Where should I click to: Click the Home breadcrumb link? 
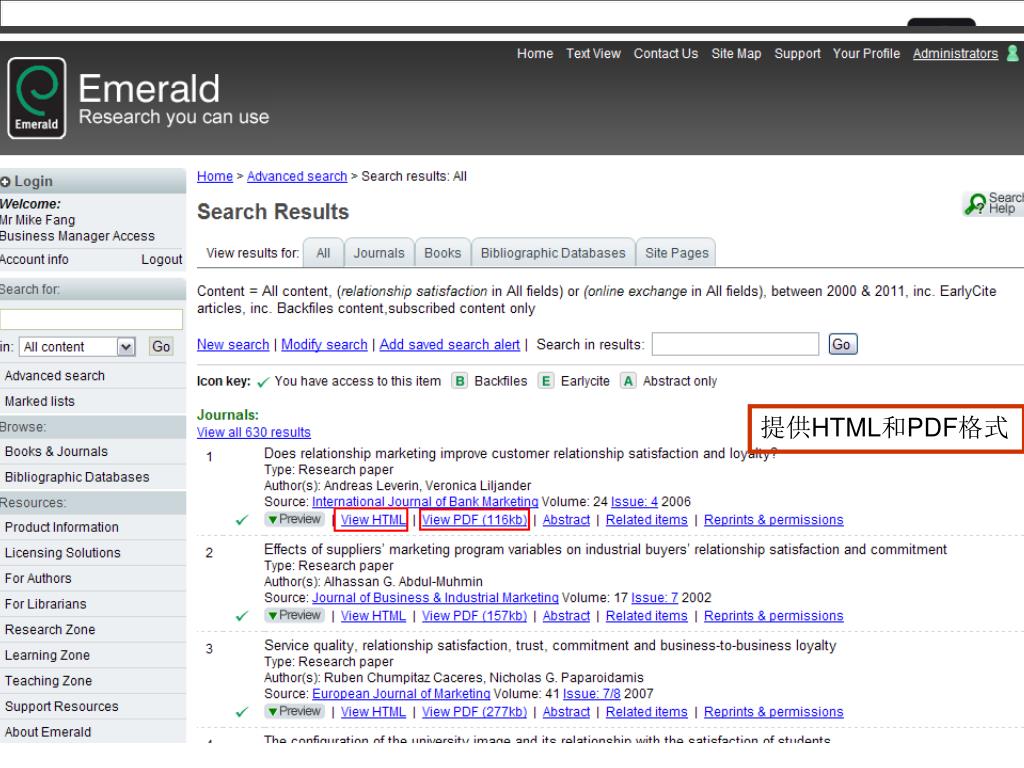215,176
